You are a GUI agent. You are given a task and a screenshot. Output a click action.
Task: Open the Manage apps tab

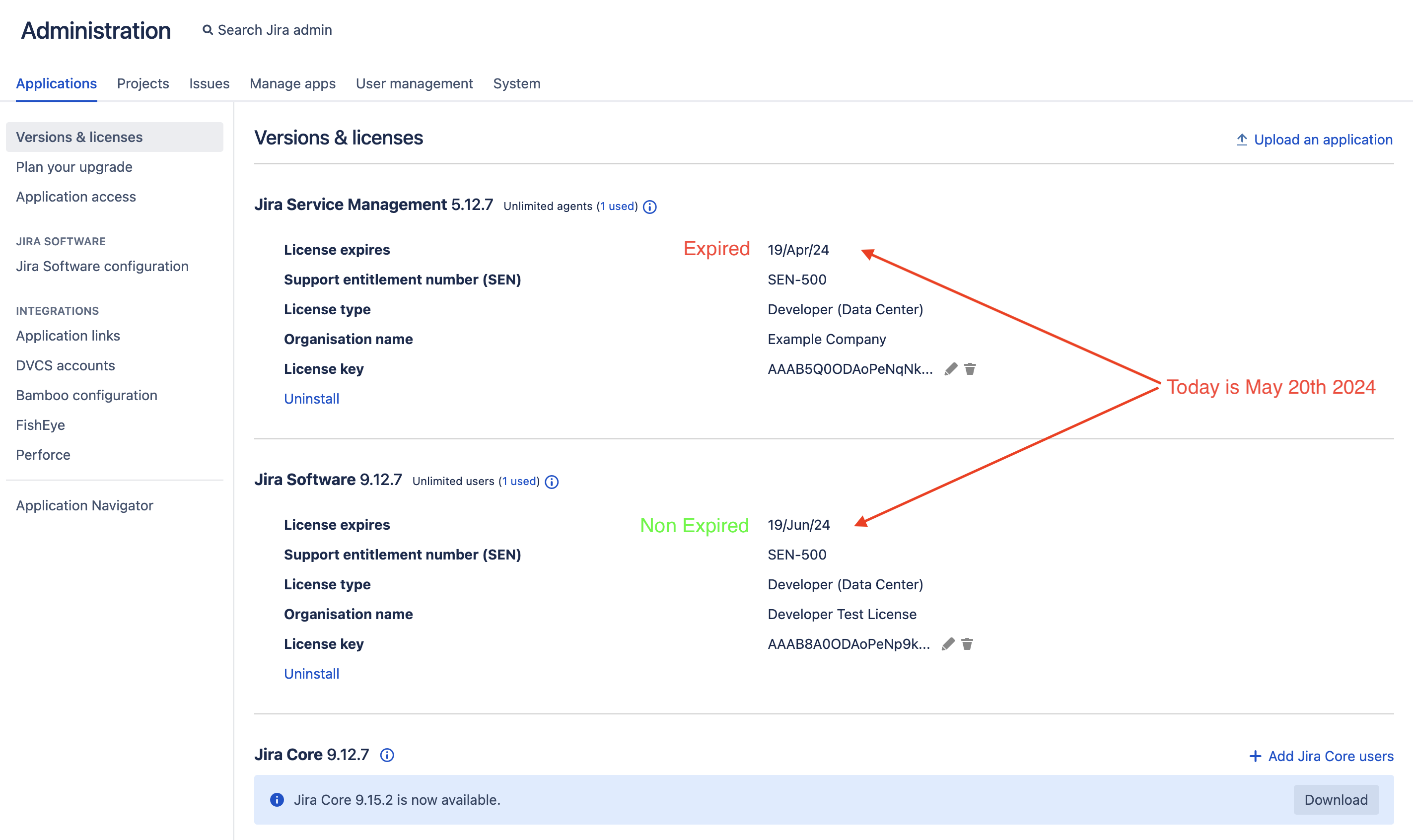292,84
